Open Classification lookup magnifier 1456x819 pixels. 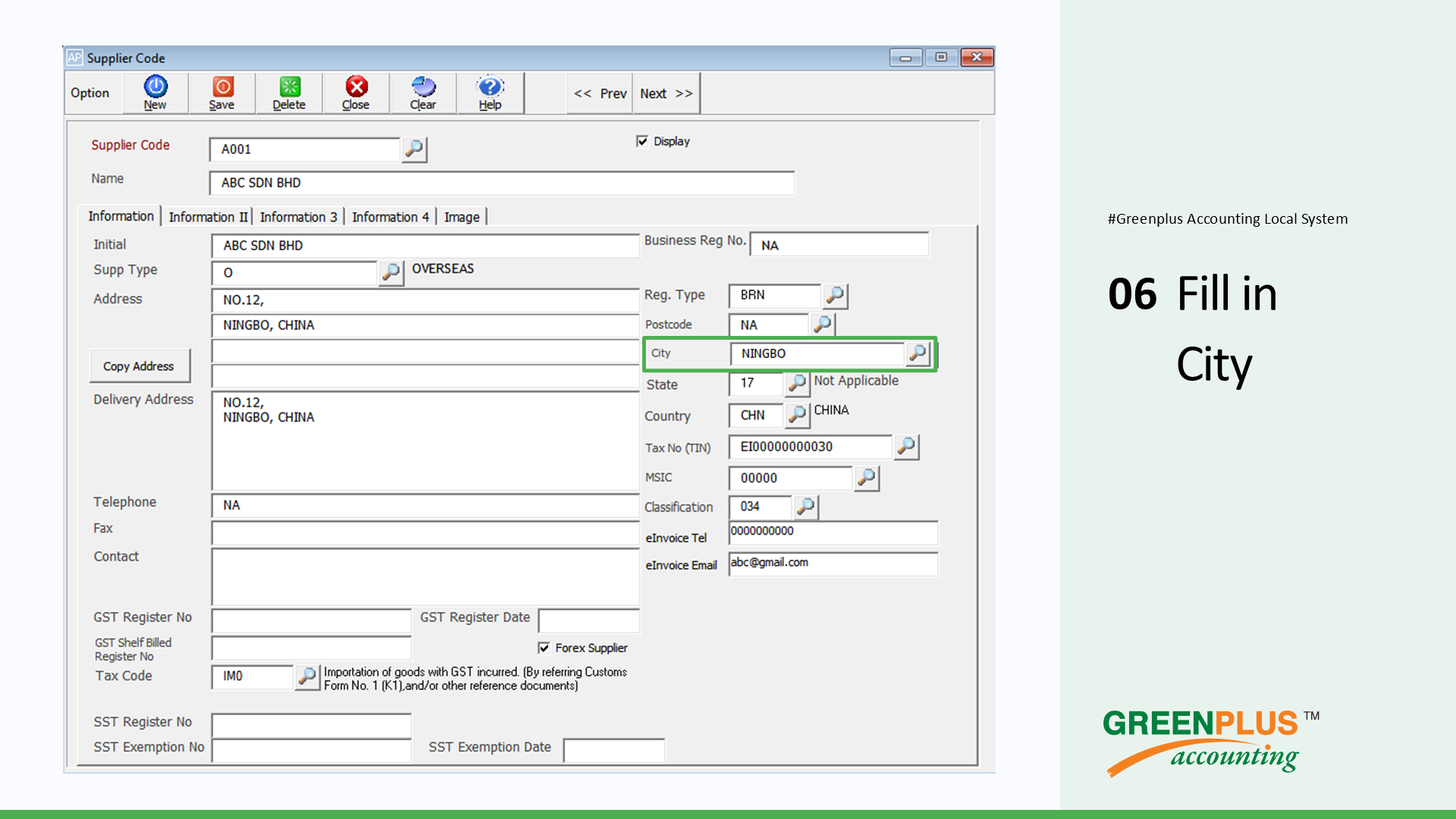(806, 507)
